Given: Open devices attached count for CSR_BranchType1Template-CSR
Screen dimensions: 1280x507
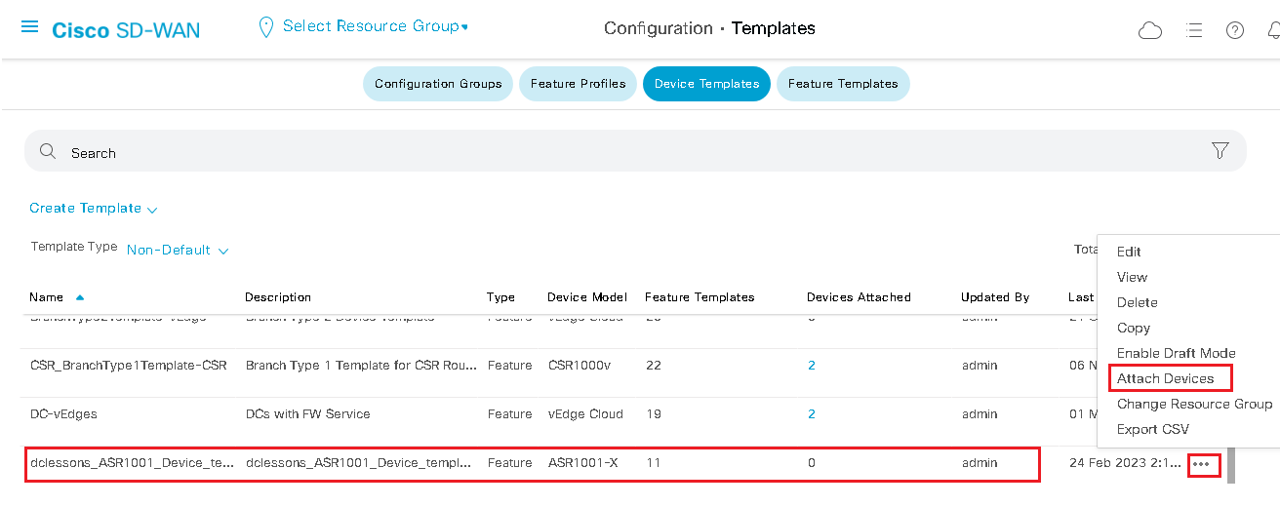Looking at the screenshot, I should (x=811, y=365).
